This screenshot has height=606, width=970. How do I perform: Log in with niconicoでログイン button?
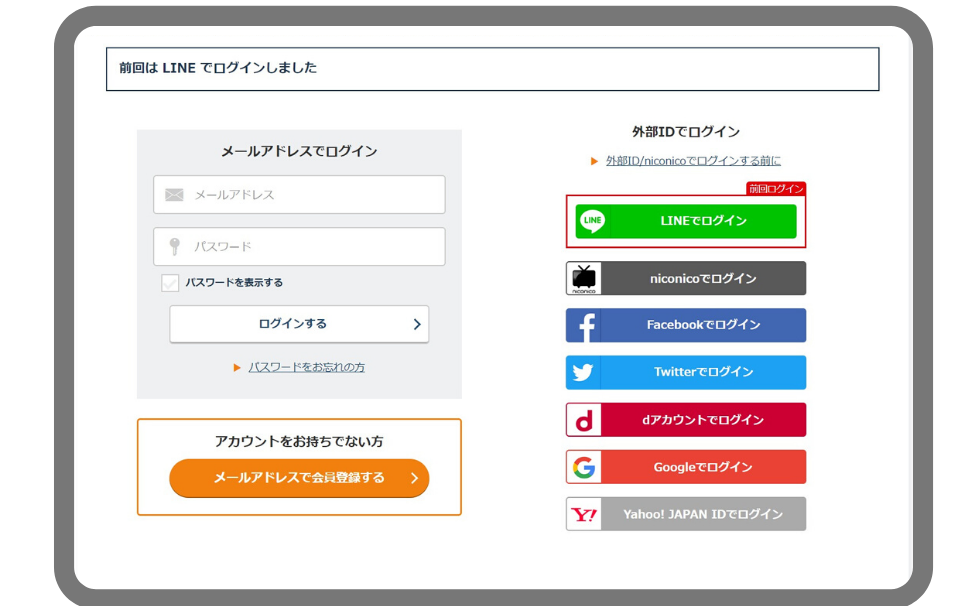pyautogui.click(x=686, y=278)
